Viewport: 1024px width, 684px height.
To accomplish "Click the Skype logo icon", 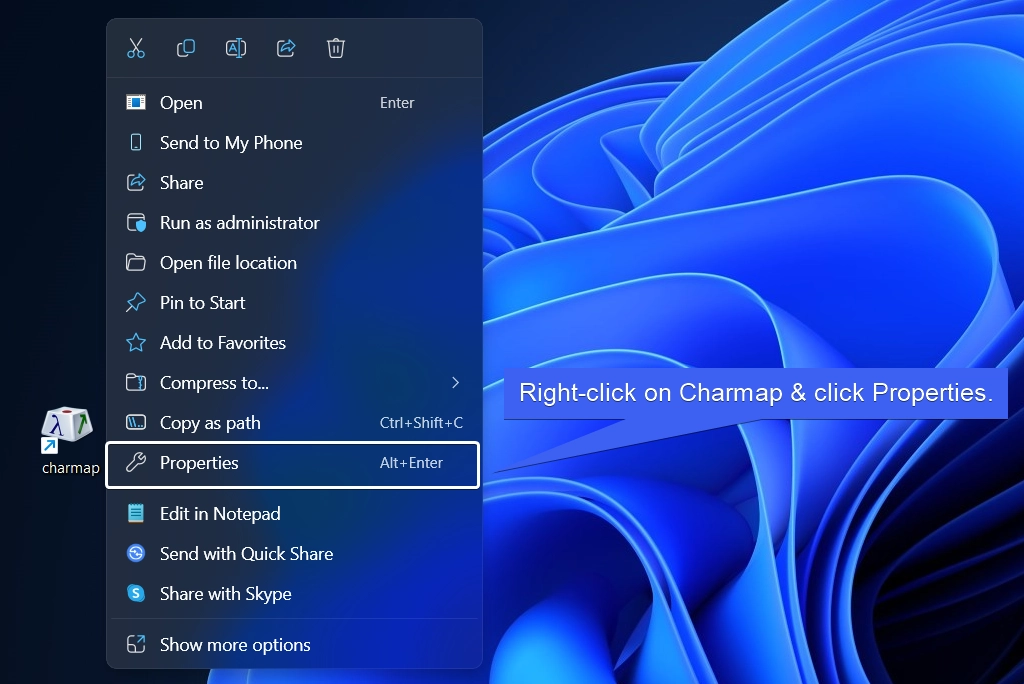I will (136, 593).
